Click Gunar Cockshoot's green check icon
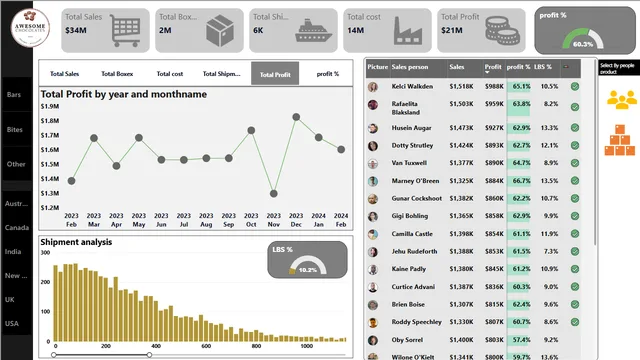 [575, 198]
